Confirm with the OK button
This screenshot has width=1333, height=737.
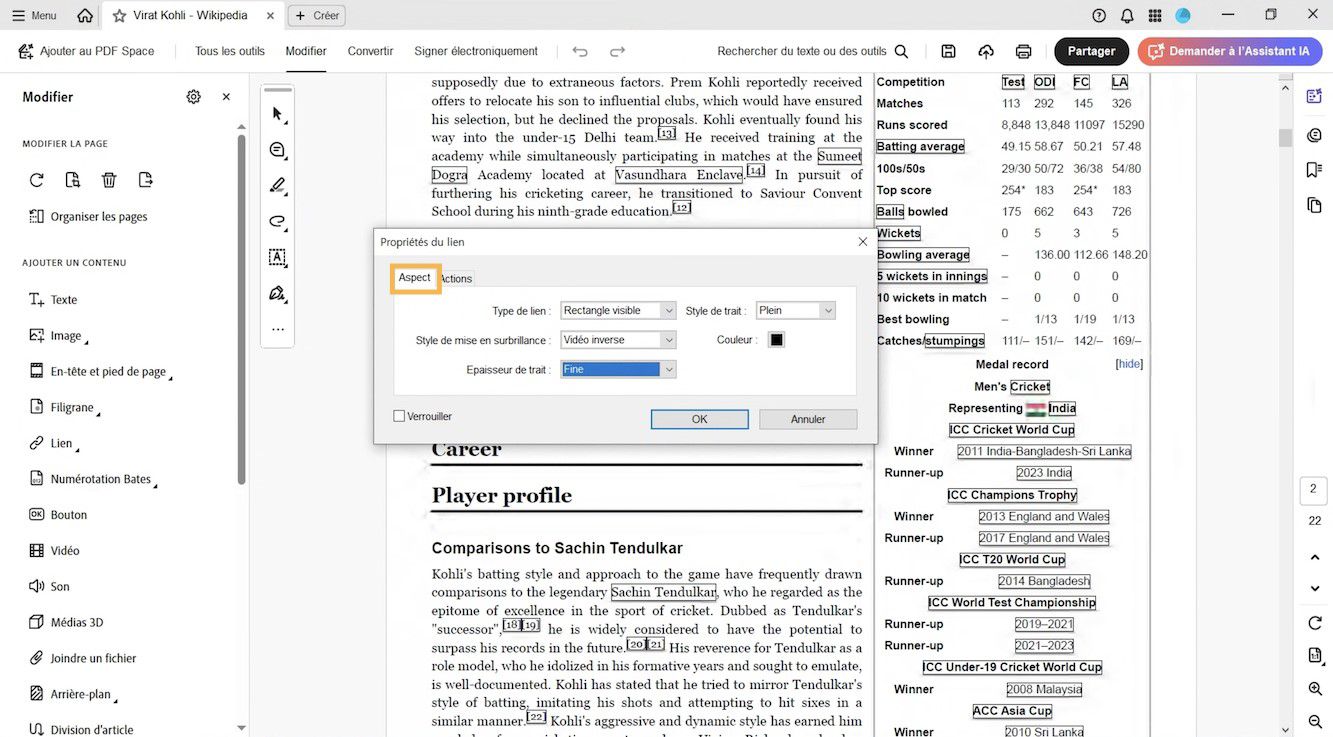(x=700, y=419)
